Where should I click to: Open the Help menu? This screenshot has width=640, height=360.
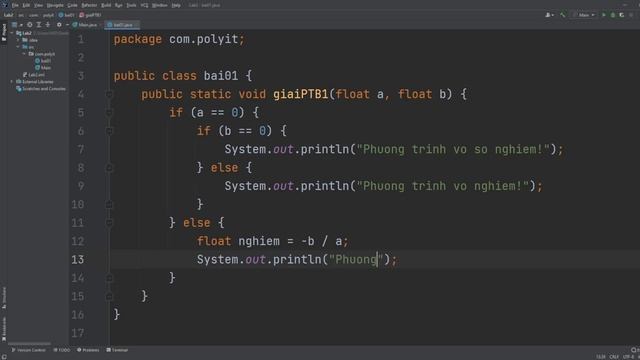coord(176,5)
